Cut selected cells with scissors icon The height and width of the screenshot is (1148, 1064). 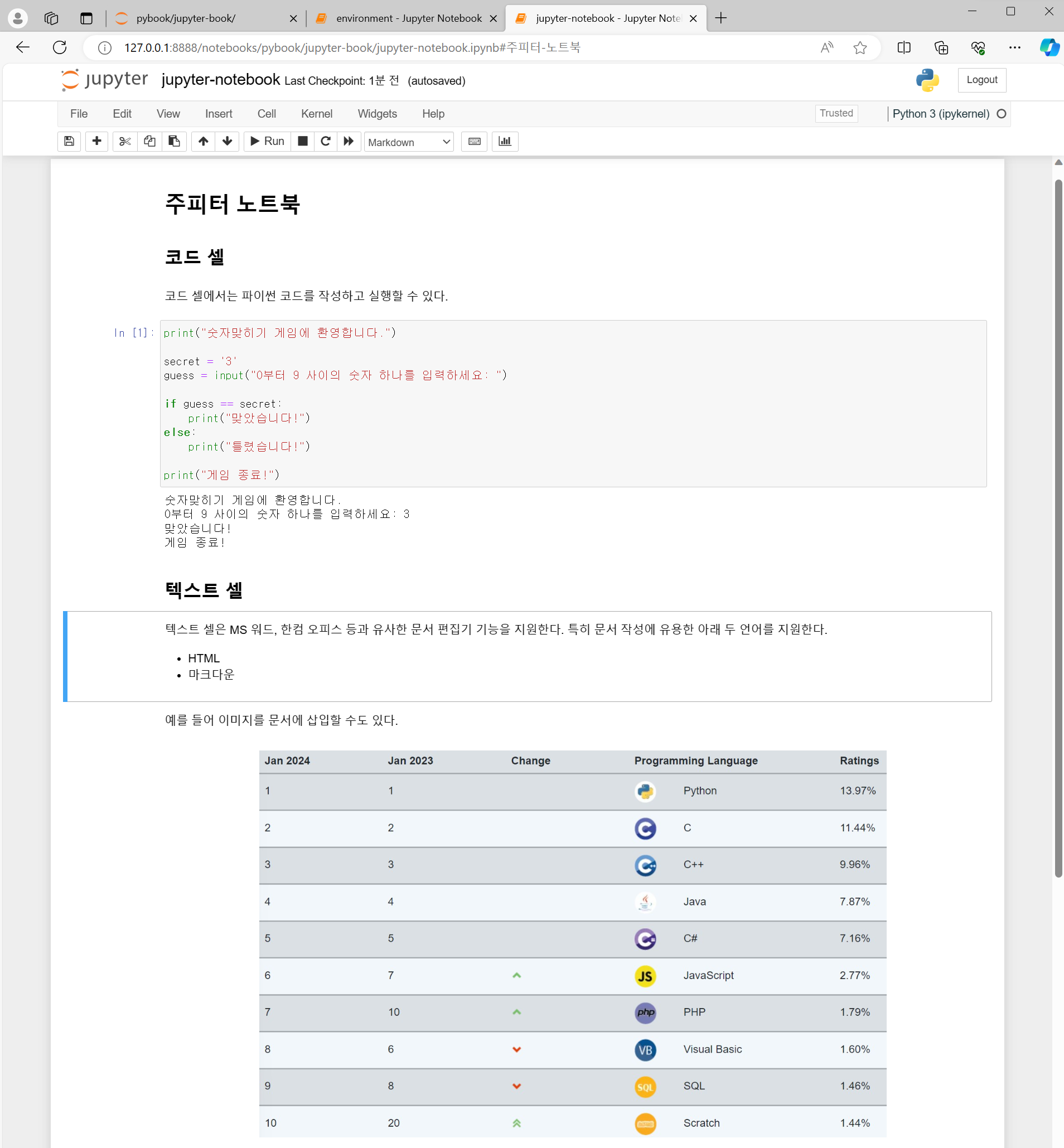coord(125,141)
